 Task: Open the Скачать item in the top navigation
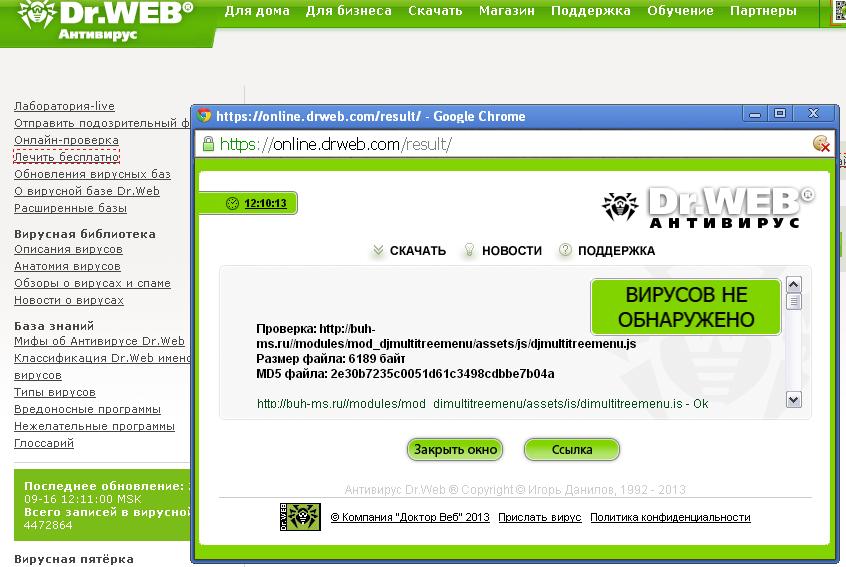coord(435,11)
